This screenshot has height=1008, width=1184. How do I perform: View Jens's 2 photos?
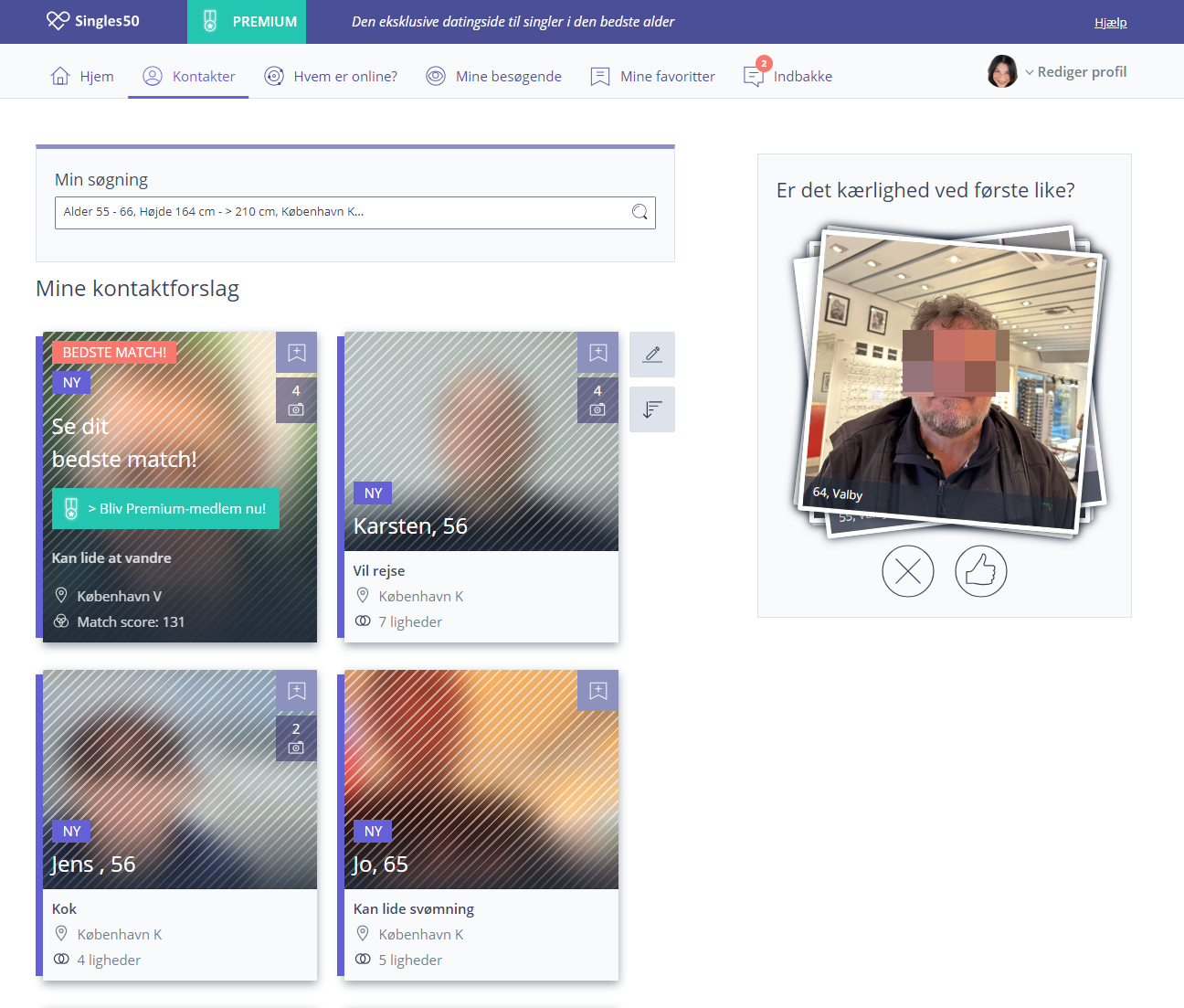click(297, 738)
